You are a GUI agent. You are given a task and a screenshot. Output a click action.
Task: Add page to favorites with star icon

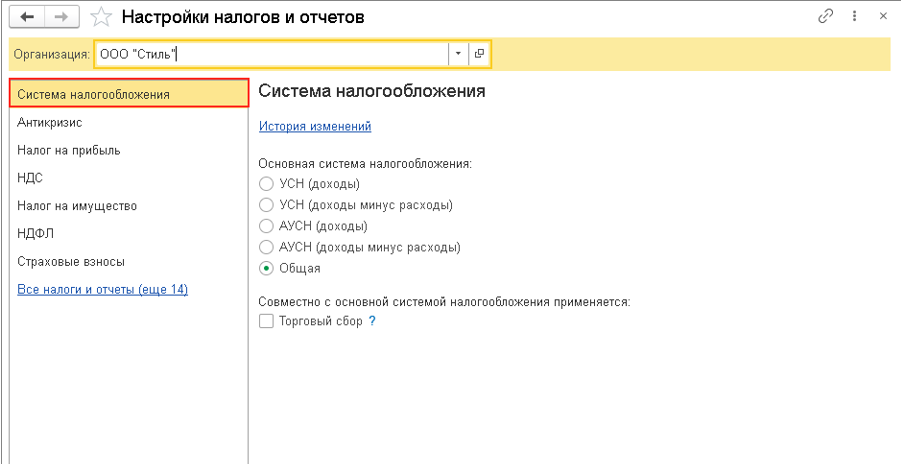[101, 17]
